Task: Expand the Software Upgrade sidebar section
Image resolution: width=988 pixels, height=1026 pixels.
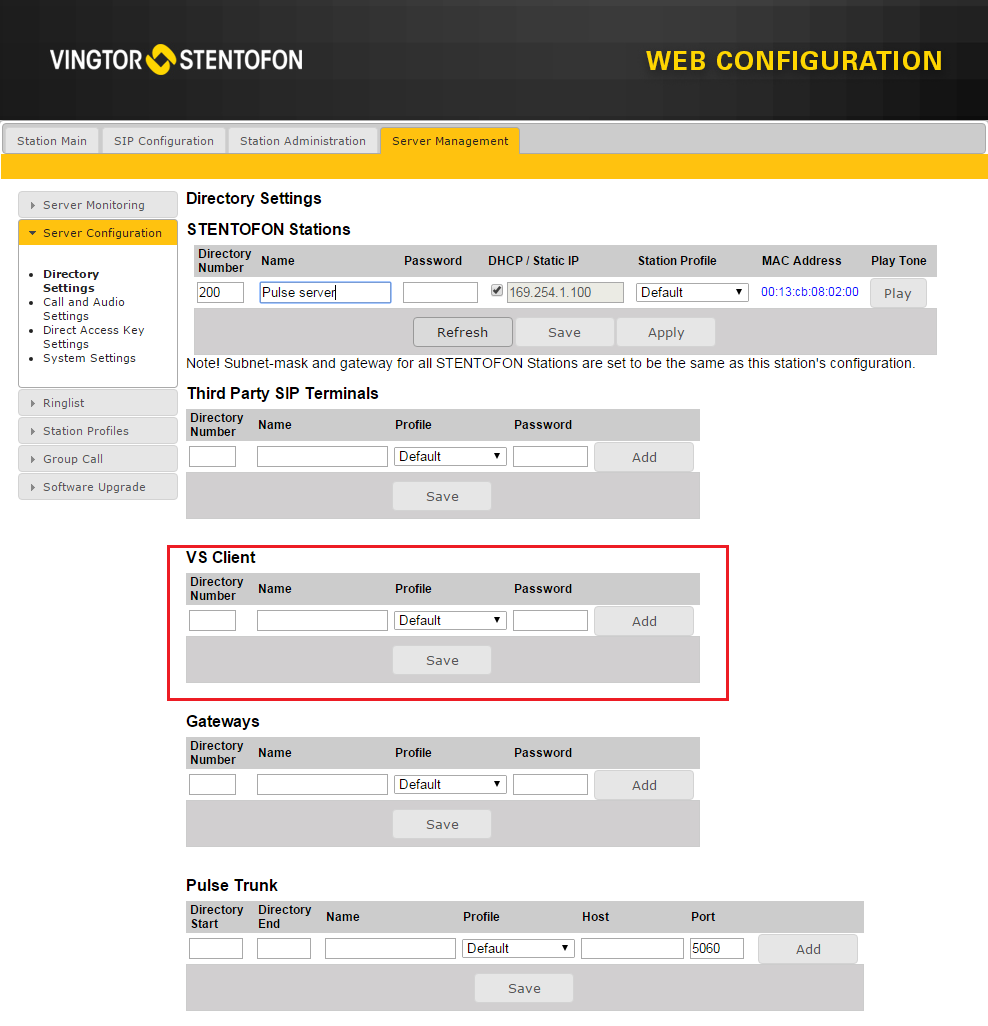Action: [97, 487]
